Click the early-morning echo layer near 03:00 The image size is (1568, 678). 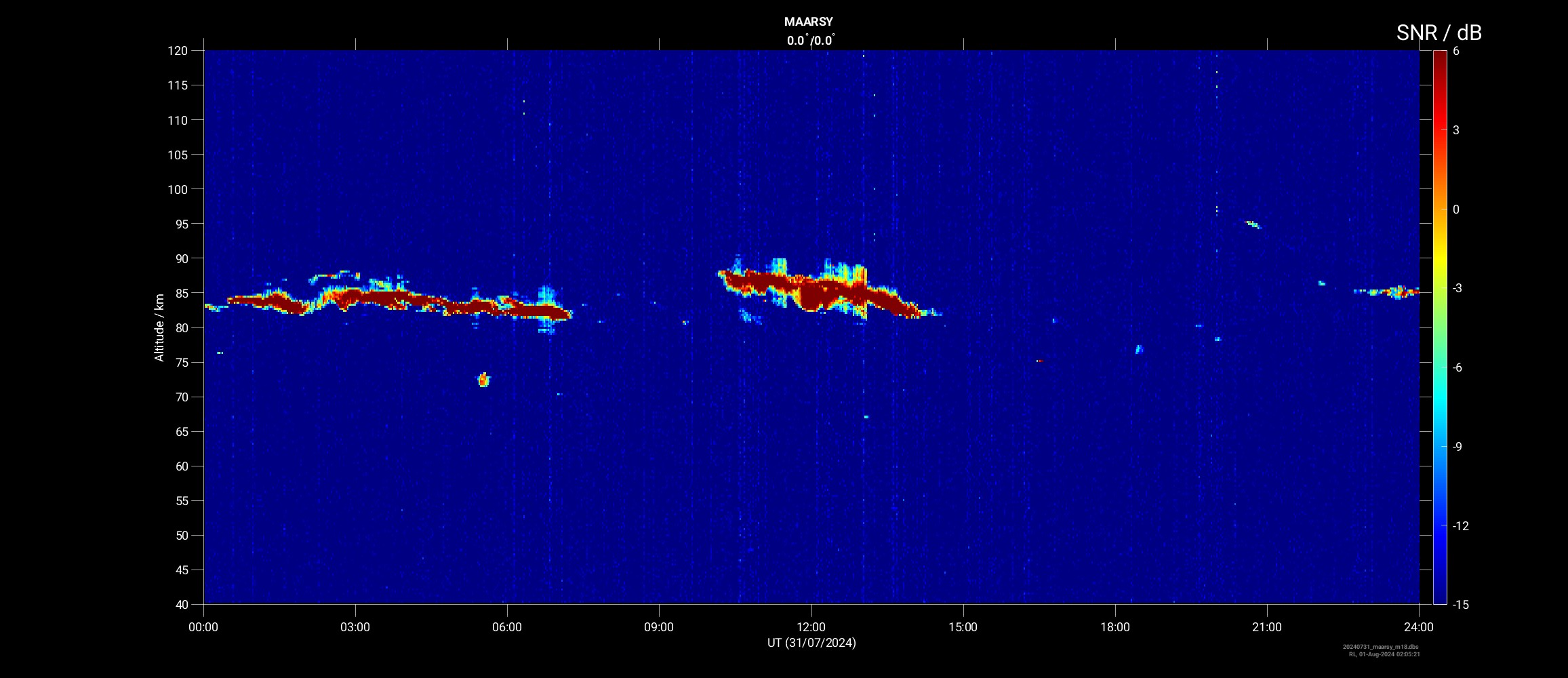390,302
